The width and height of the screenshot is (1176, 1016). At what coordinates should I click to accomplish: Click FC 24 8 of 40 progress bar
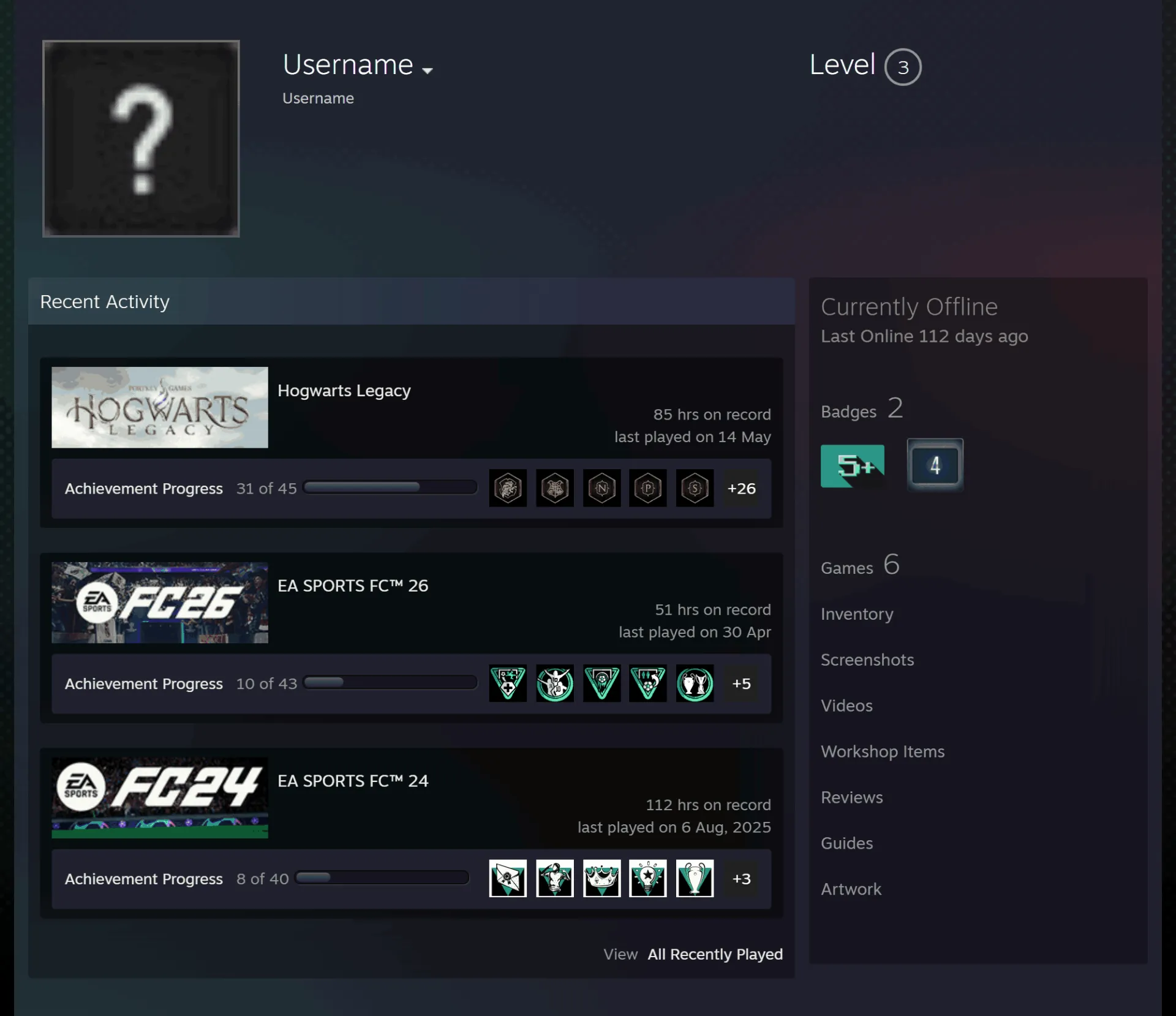[382, 877]
